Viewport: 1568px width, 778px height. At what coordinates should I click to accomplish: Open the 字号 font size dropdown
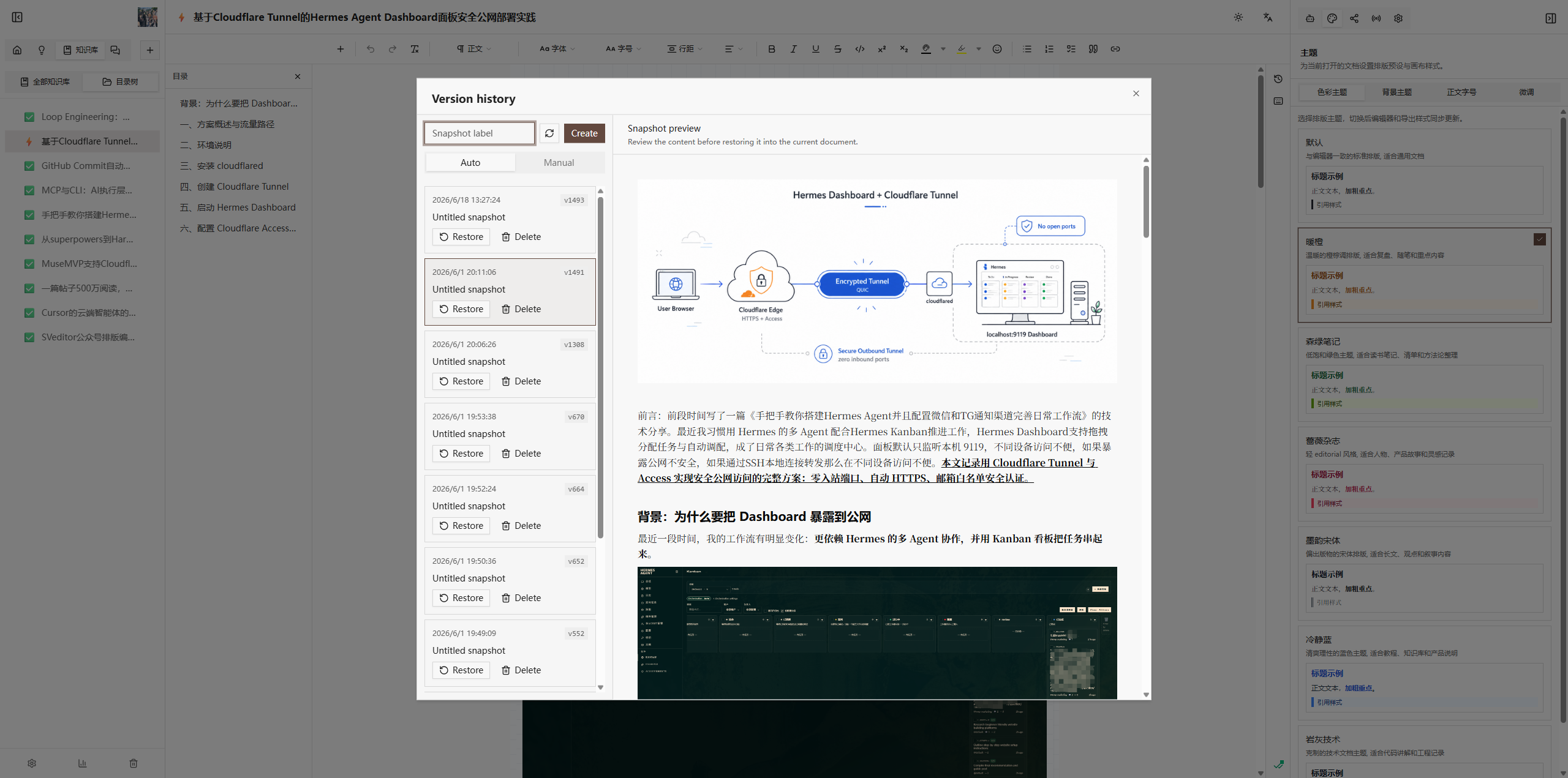(x=624, y=49)
